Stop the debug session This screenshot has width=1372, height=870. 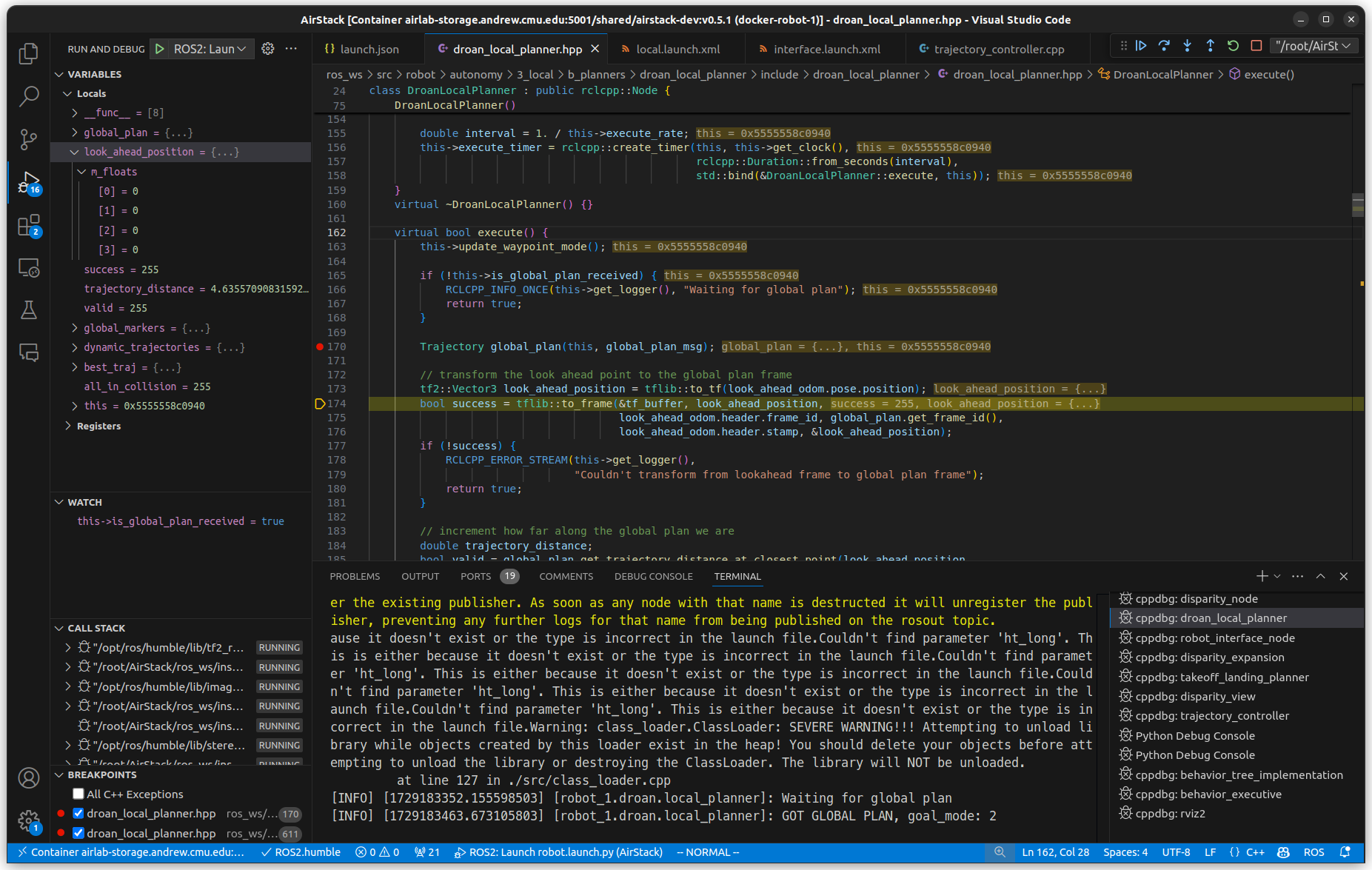click(x=1256, y=45)
